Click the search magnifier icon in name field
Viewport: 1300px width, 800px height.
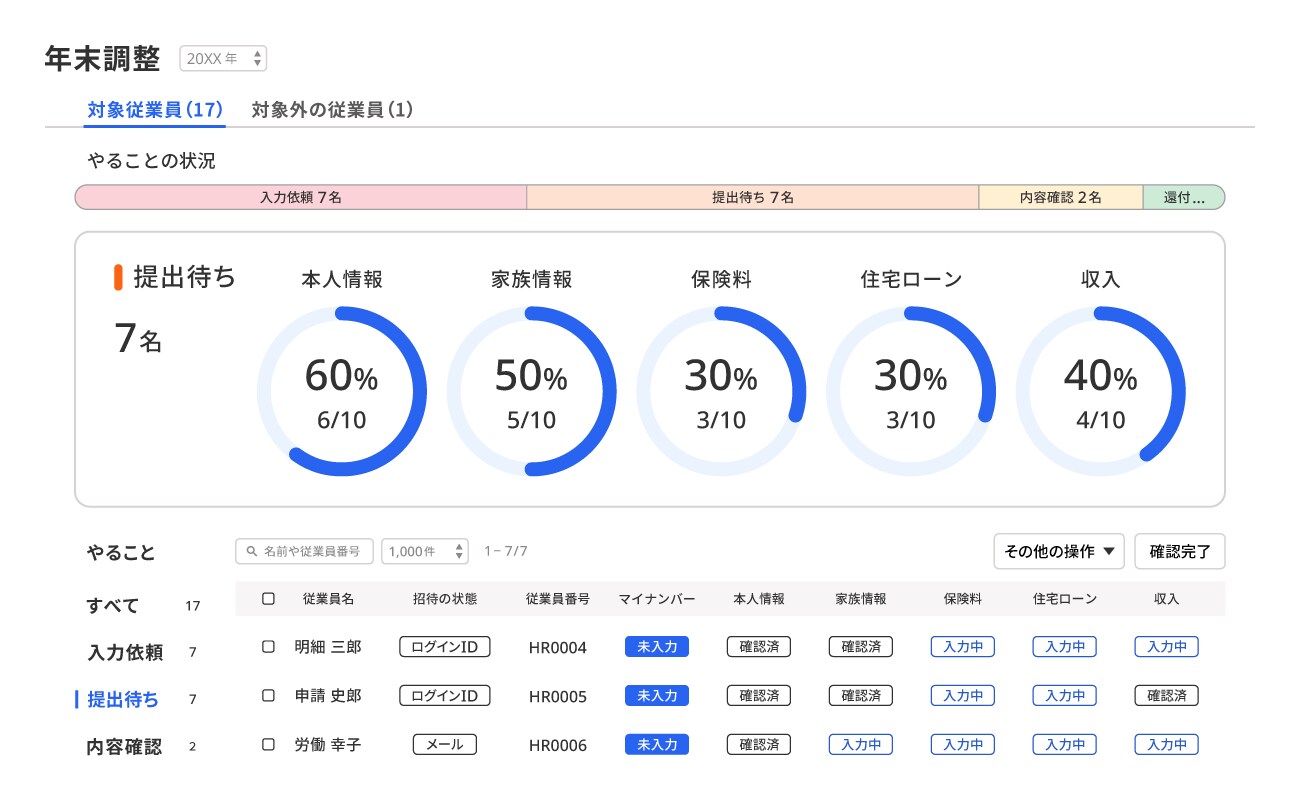[250, 551]
